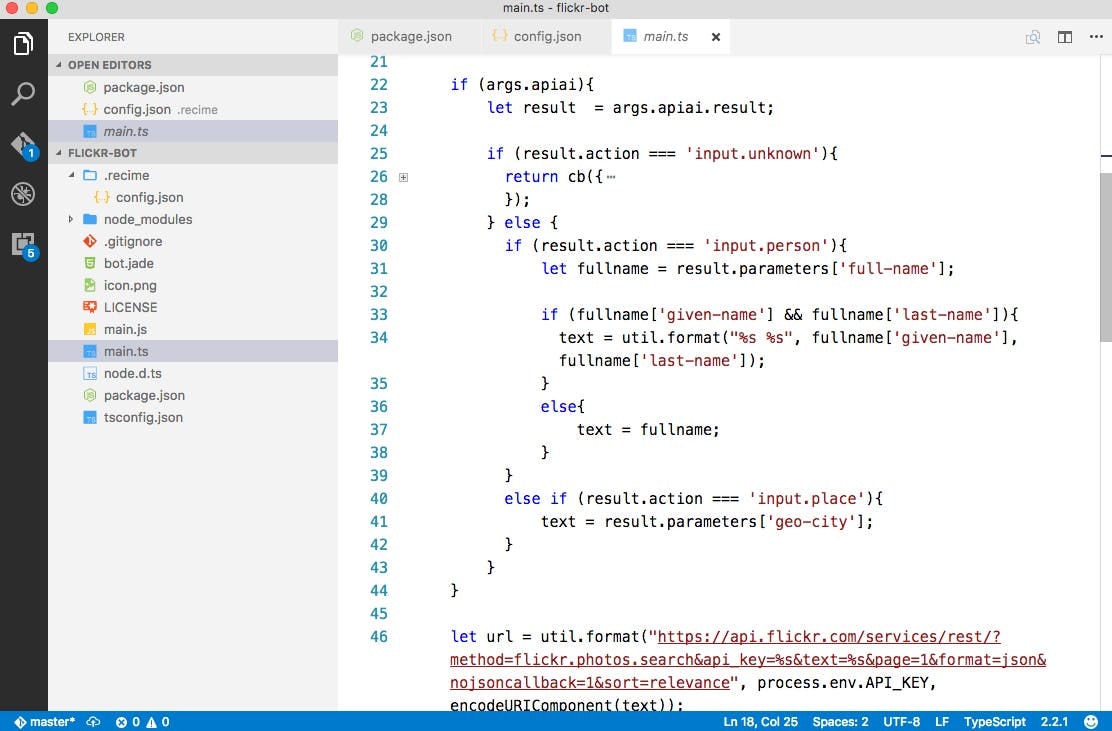
Task: Change file encoding via UTF-8
Action: (901, 722)
